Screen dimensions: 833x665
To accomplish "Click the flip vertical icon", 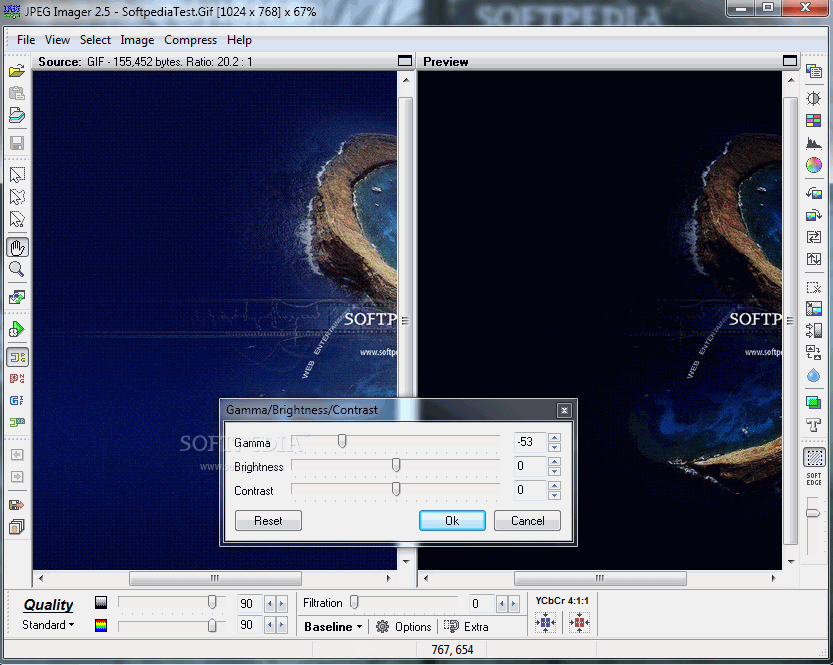I will pyautogui.click(x=813, y=259).
